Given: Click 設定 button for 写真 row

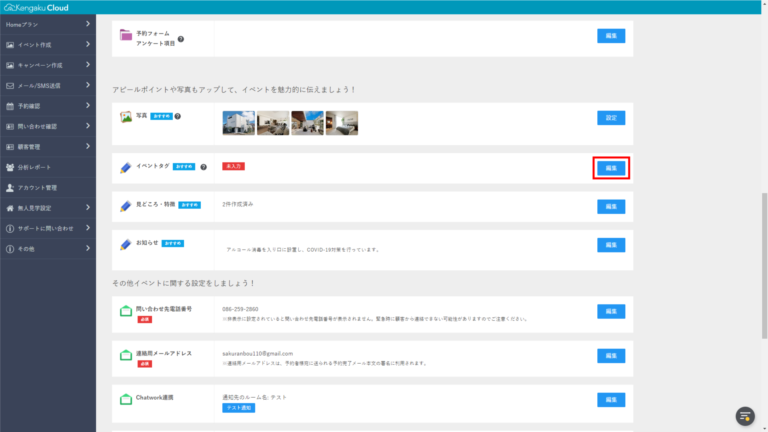Looking at the screenshot, I should (610, 117).
